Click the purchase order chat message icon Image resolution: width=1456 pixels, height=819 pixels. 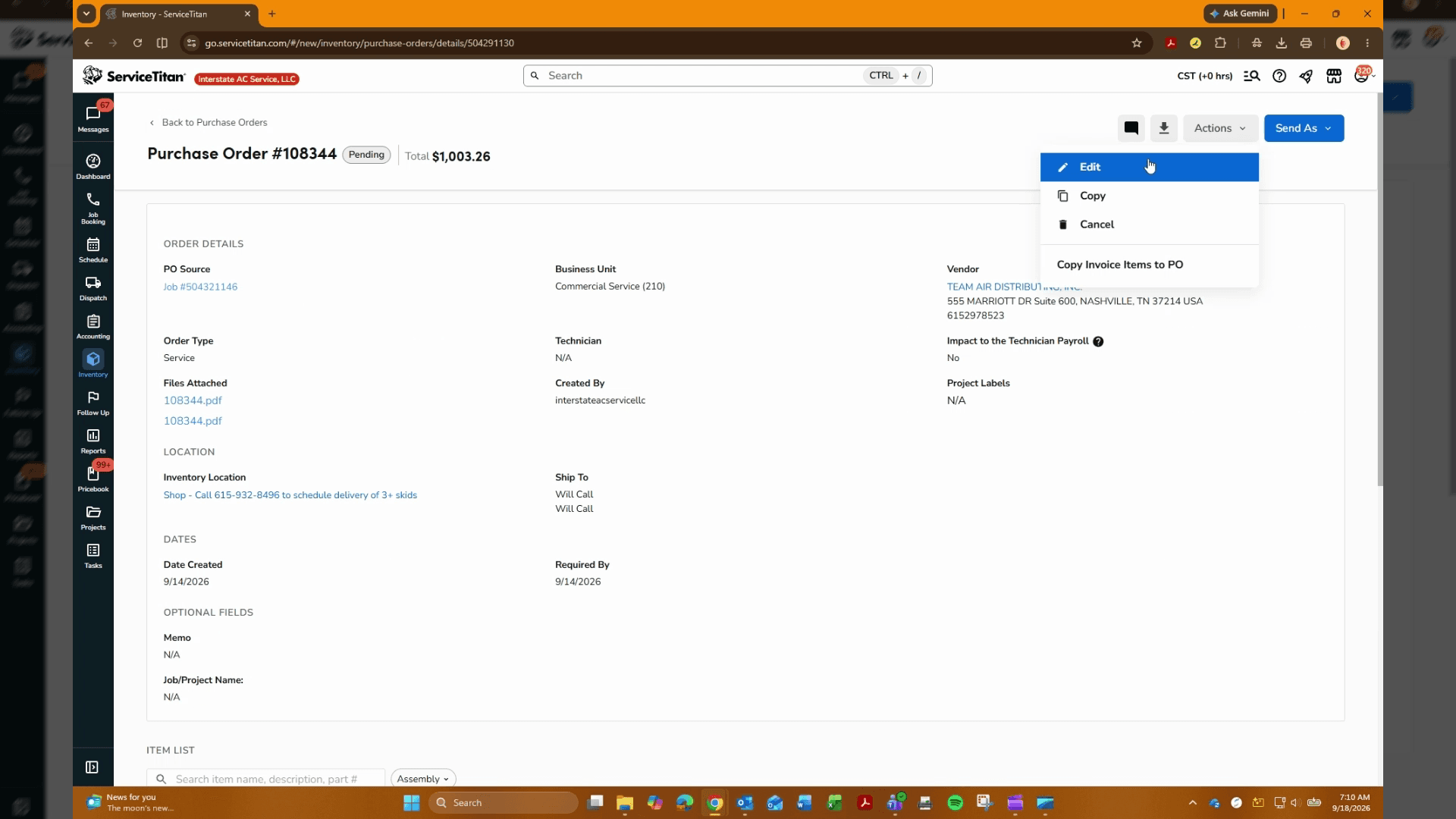(1131, 128)
